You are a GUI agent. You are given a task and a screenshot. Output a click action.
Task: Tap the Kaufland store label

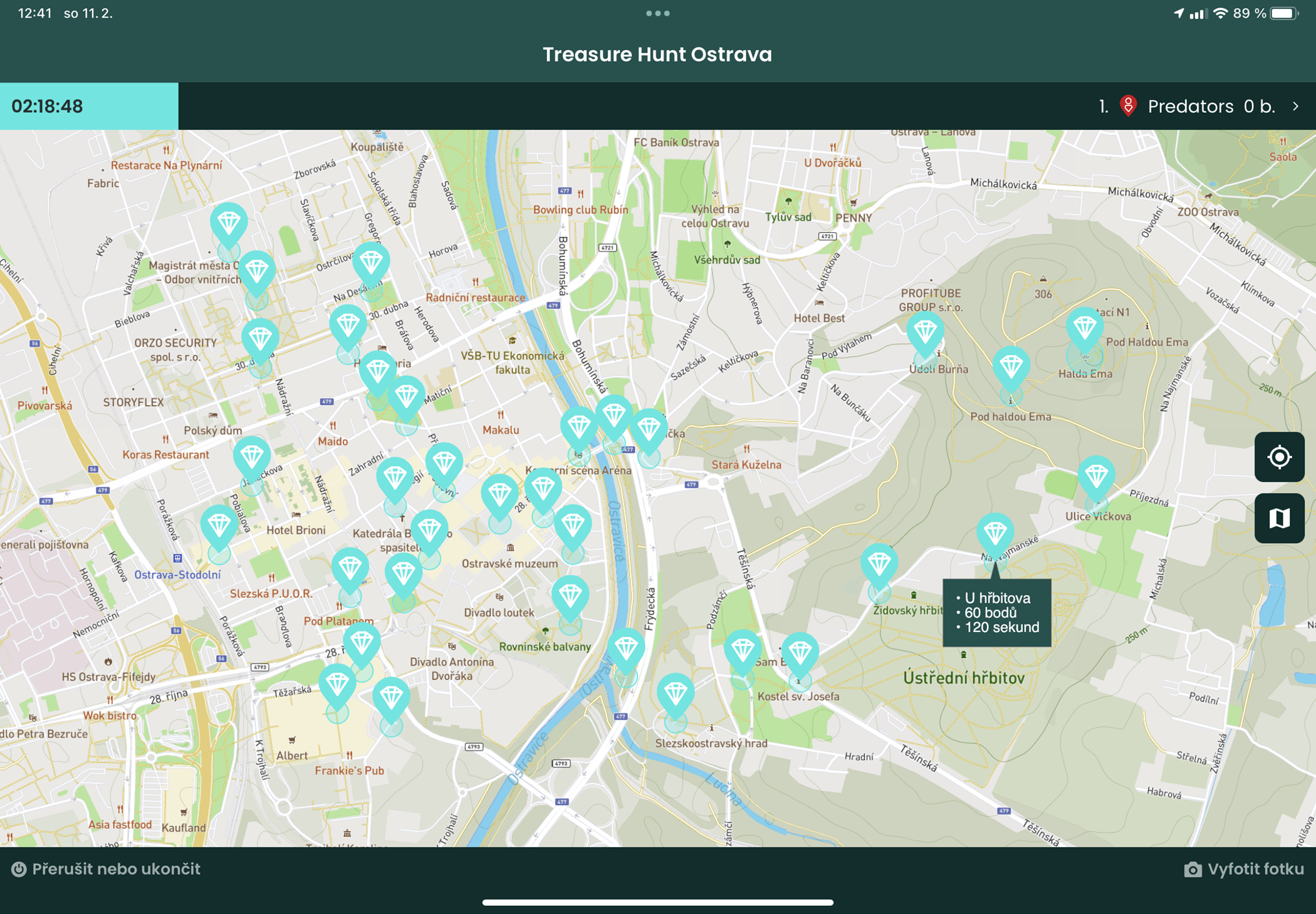tap(184, 828)
